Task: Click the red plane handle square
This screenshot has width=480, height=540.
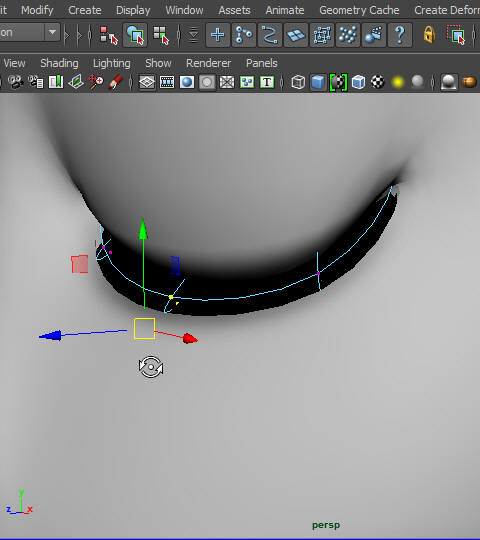Action: click(80, 264)
